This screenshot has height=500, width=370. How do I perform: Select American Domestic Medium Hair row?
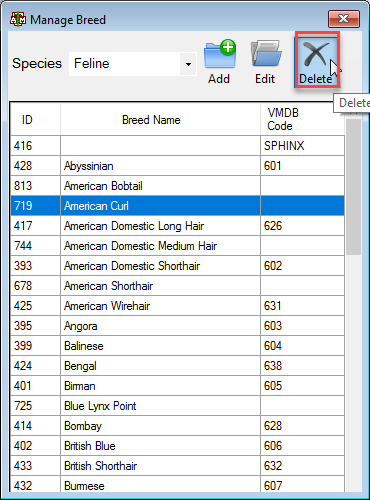178,246
